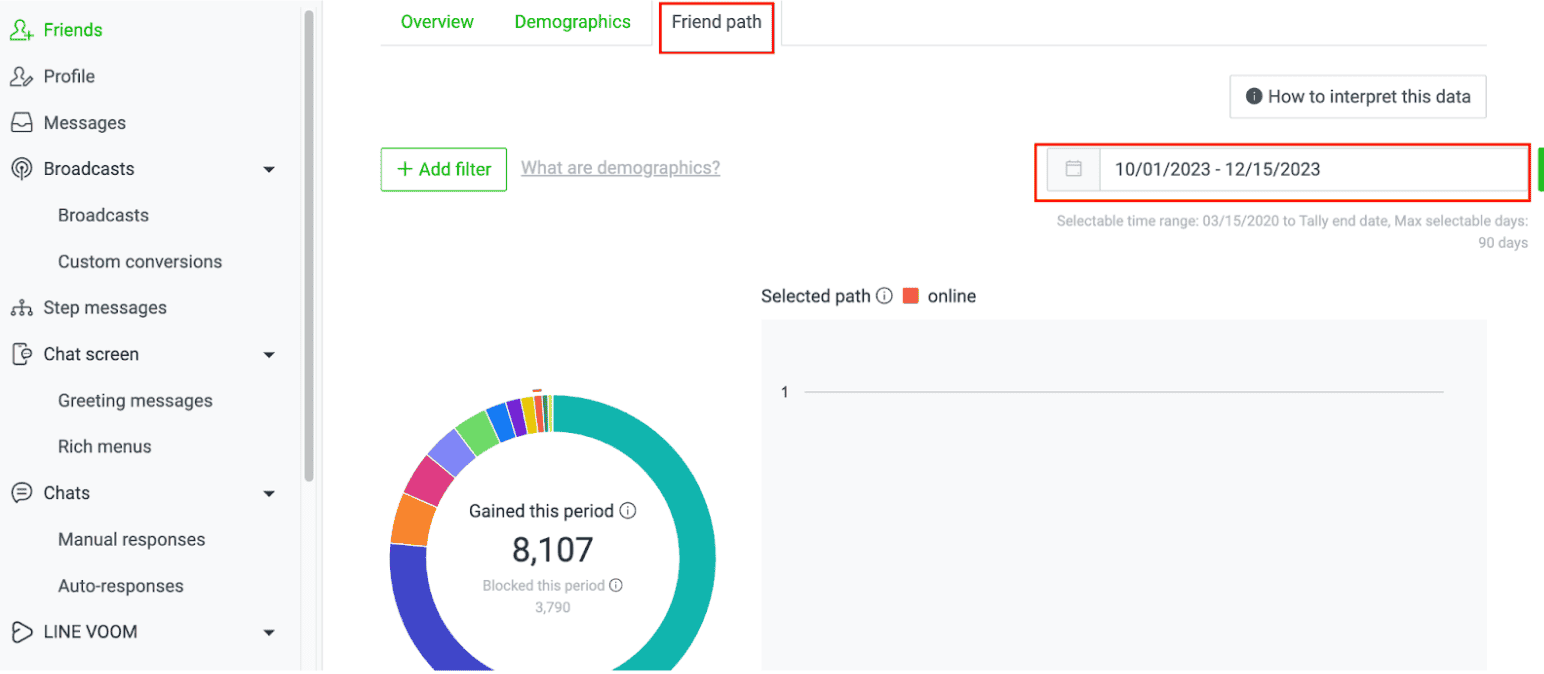Click the Broadcasts antenna icon

coord(21,169)
